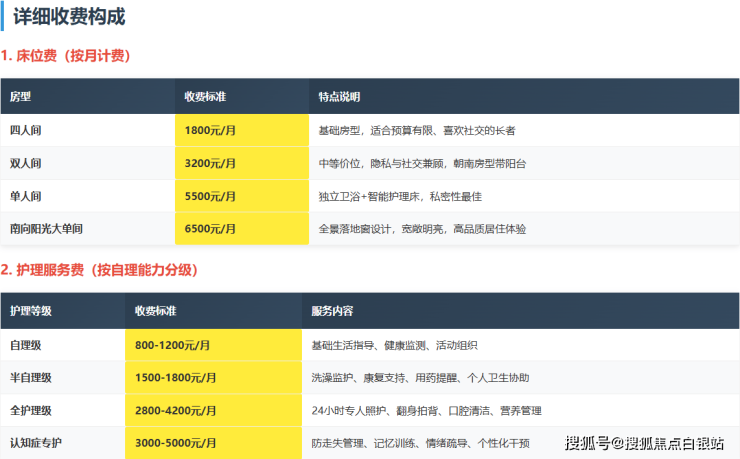The width and height of the screenshot is (740, 459).
Task: Click the yellow 1800元/月 price cell
Action: 210,131
